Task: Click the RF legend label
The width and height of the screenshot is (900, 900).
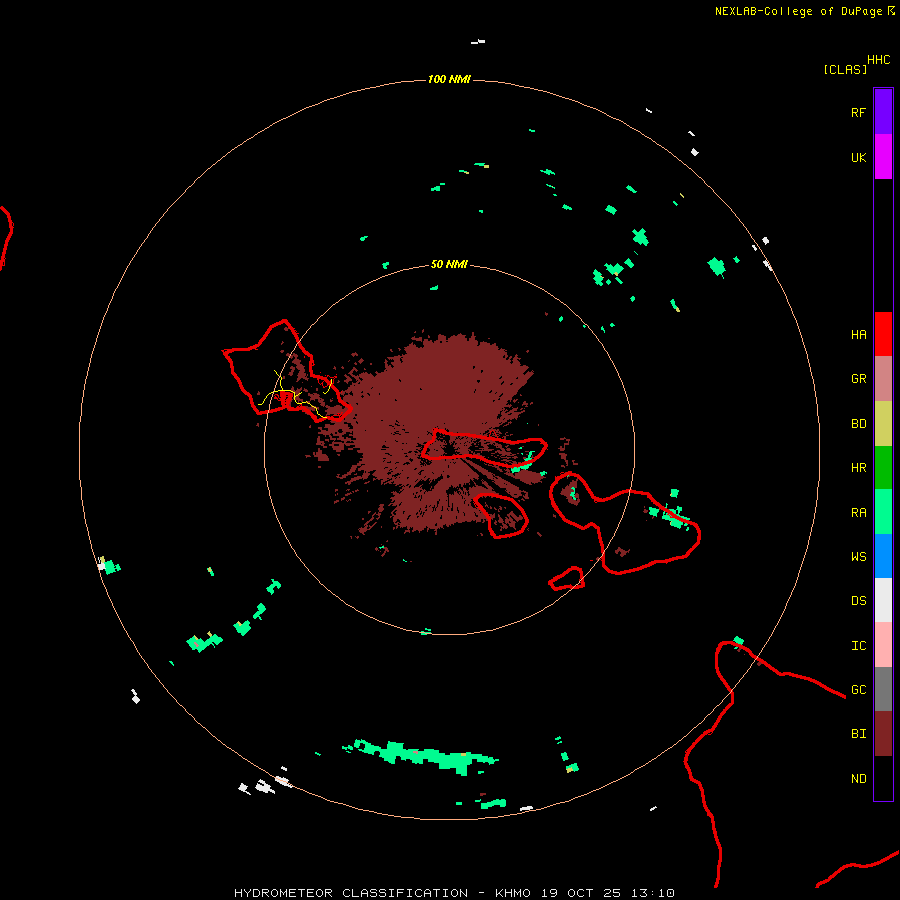Action: pos(858,112)
